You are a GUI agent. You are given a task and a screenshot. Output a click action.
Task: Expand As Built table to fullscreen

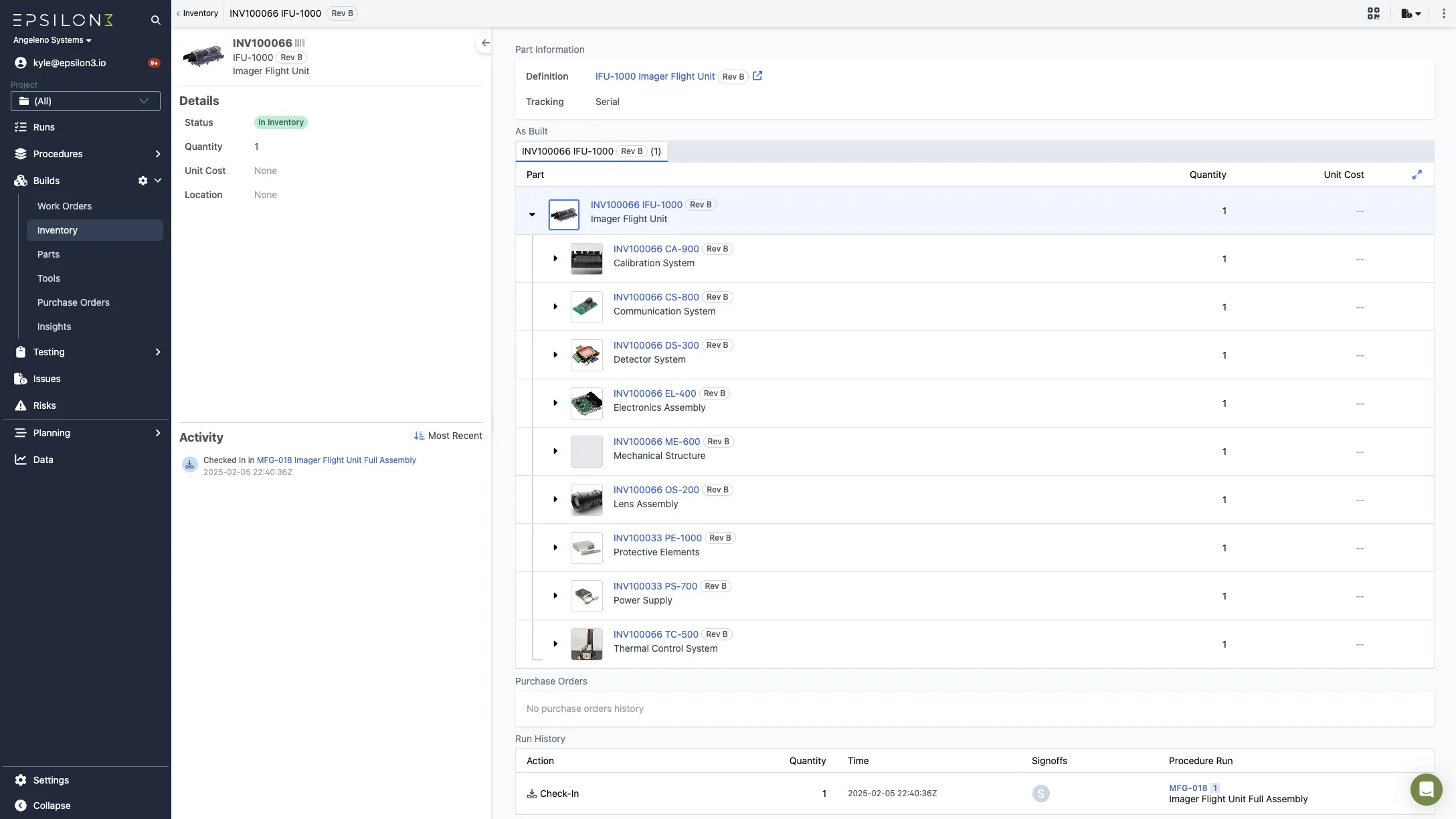pos(1417,175)
